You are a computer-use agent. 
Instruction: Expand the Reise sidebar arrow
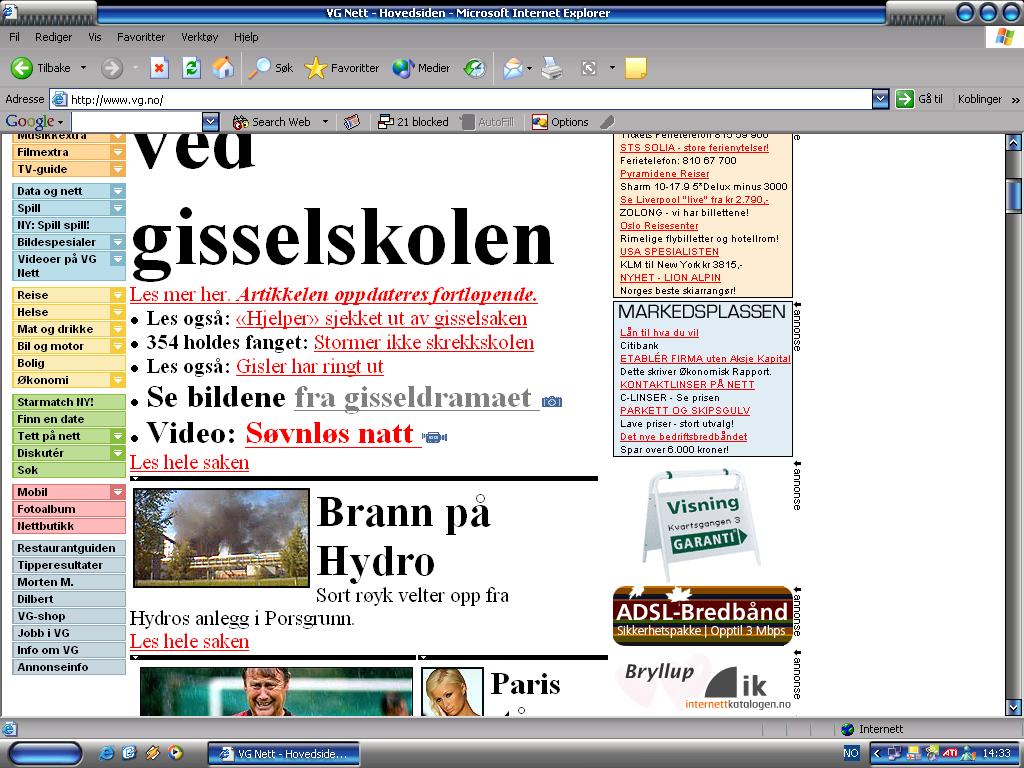click(x=118, y=295)
